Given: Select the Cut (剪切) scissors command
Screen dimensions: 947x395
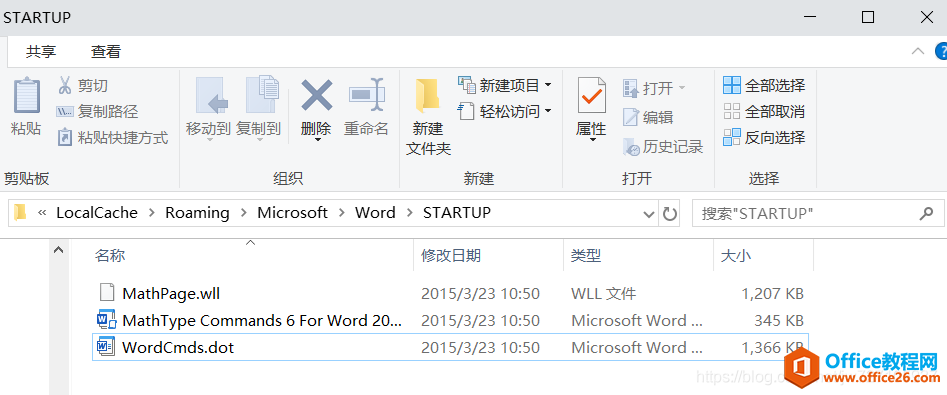Looking at the screenshot, I should 83,86.
